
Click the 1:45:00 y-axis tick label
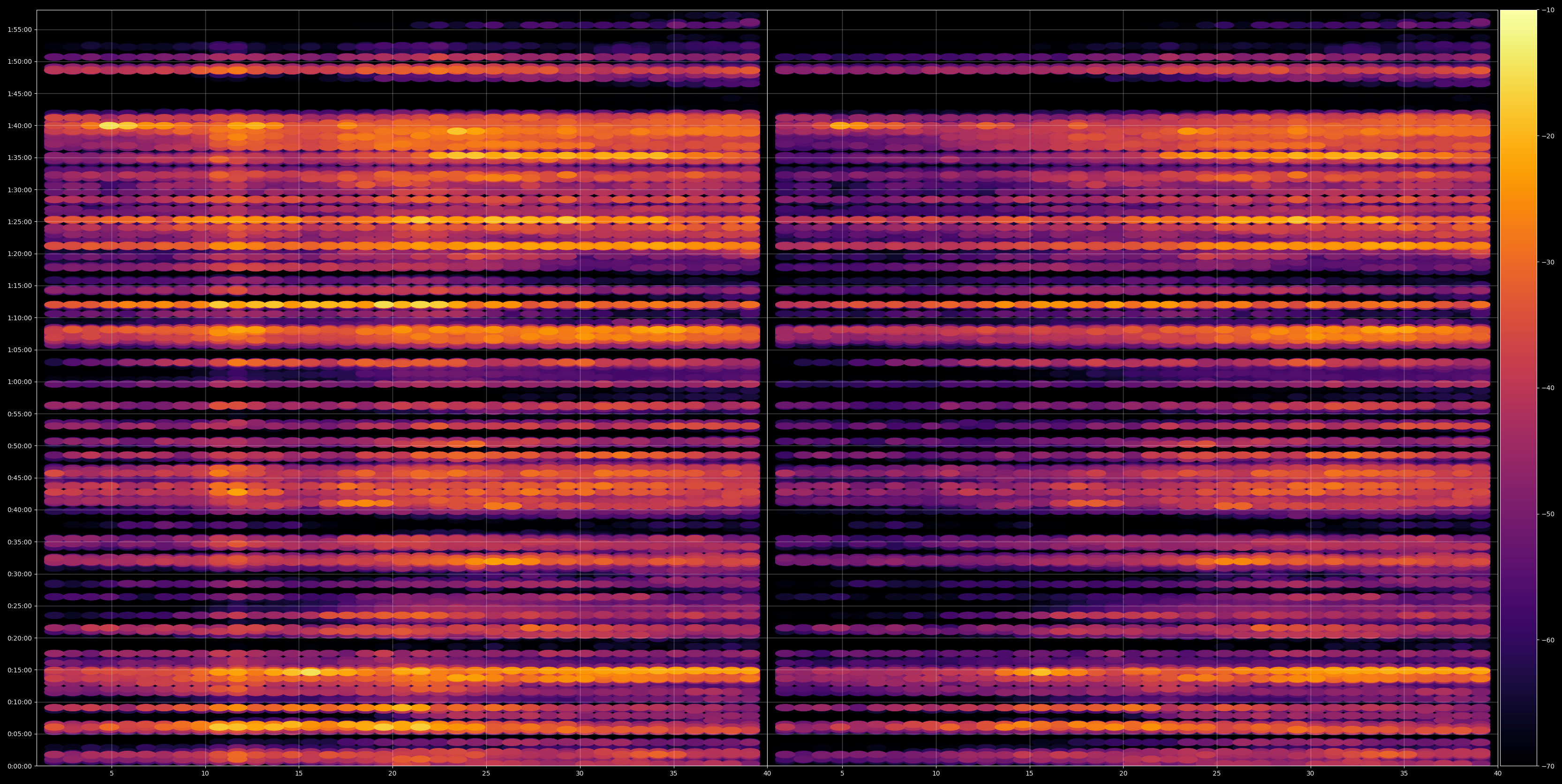[19, 93]
